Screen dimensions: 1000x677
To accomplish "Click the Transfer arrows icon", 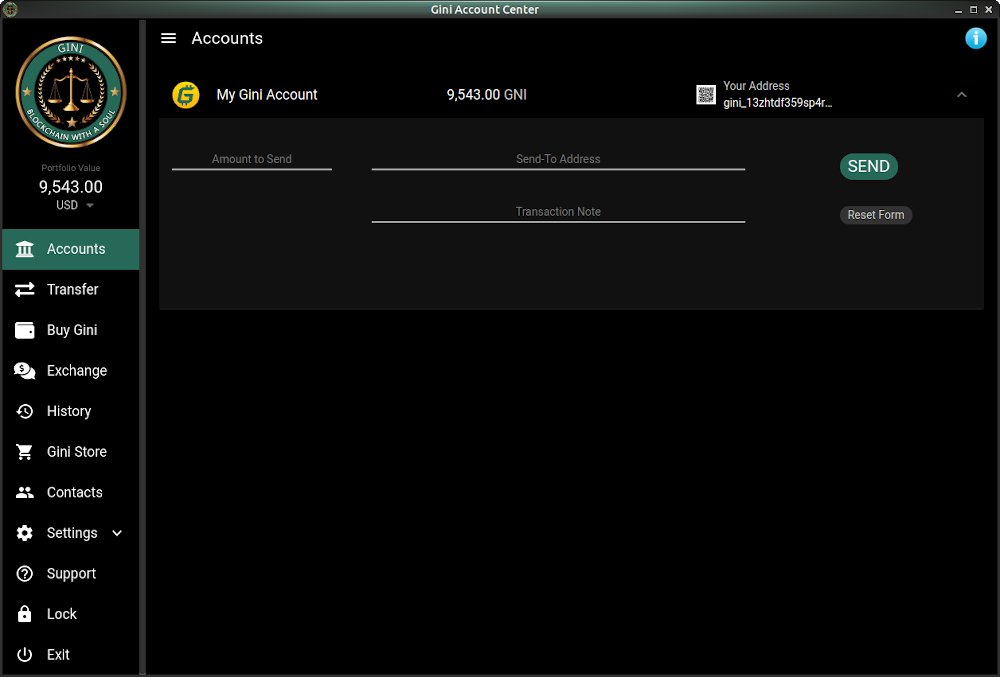I will tap(25, 289).
